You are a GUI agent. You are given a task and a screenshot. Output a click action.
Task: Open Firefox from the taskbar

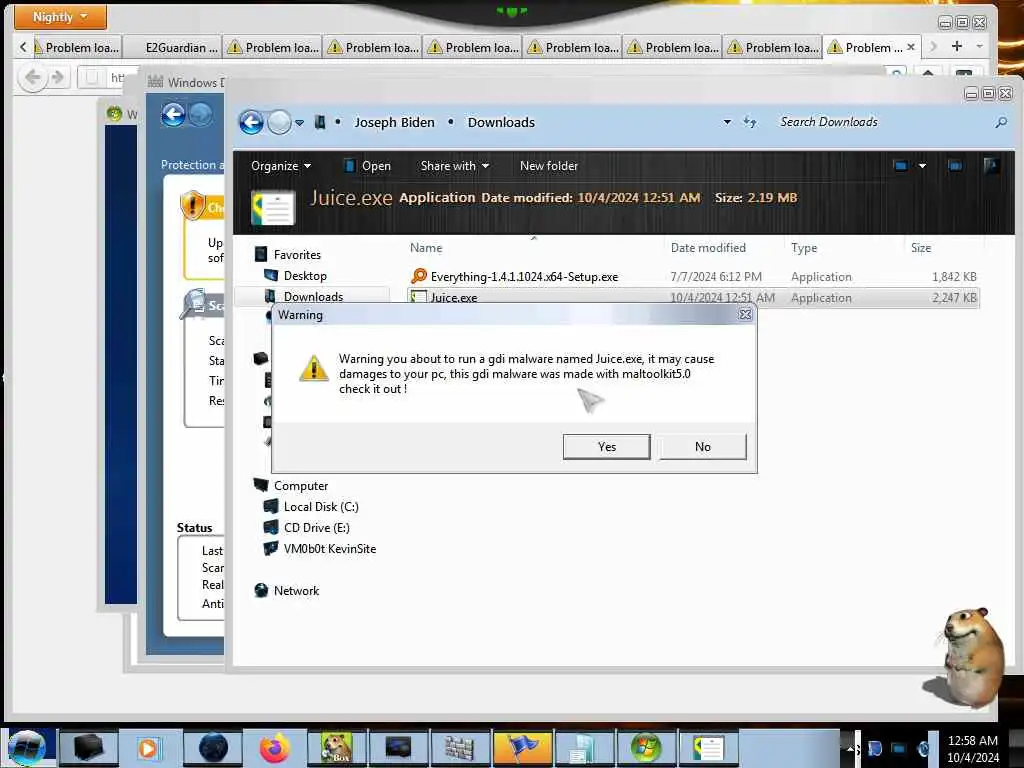[x=274, y=748]
